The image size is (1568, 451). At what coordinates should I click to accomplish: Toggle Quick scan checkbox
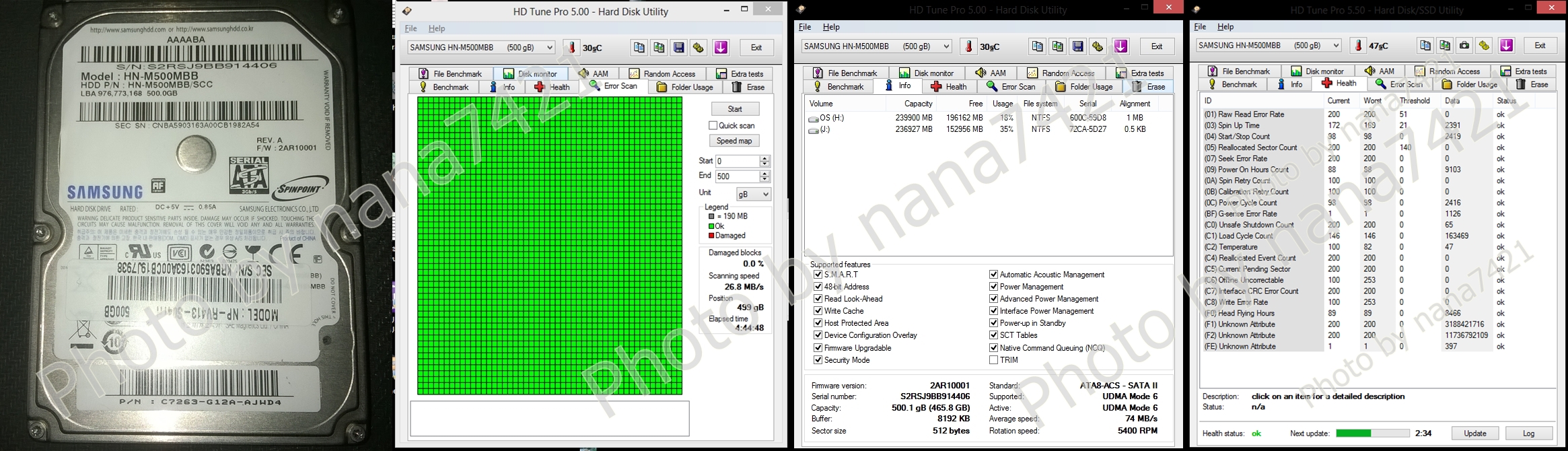click(x=713, y=125)
